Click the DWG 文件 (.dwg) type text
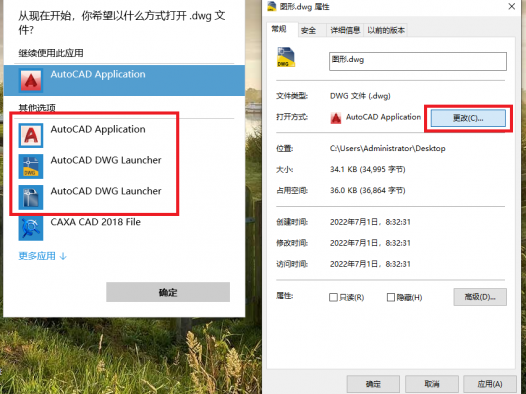Viewport: 526px width, 394px height. coord(360,96)
